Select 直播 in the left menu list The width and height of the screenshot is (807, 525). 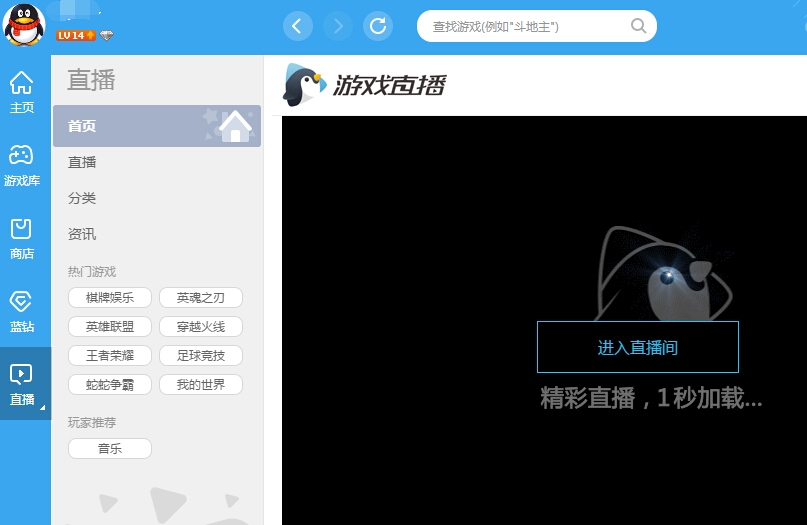coord(82,162)
